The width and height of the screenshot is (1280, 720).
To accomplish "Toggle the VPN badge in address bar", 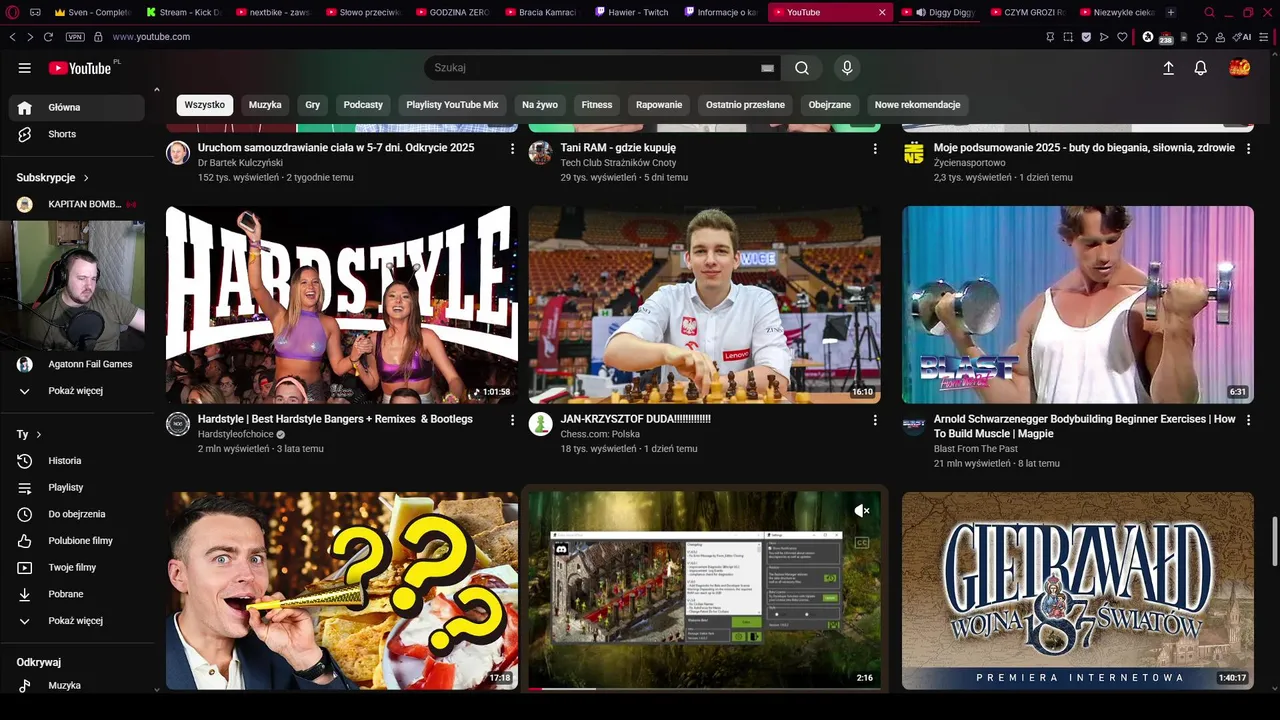I will pos(75,37).
